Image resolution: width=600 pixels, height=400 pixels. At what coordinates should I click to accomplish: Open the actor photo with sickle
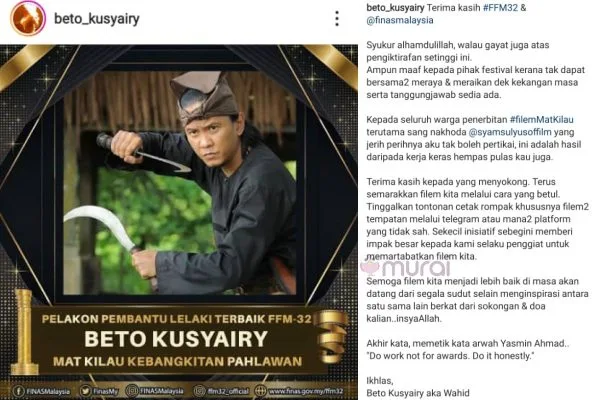[x=180, y=183]
